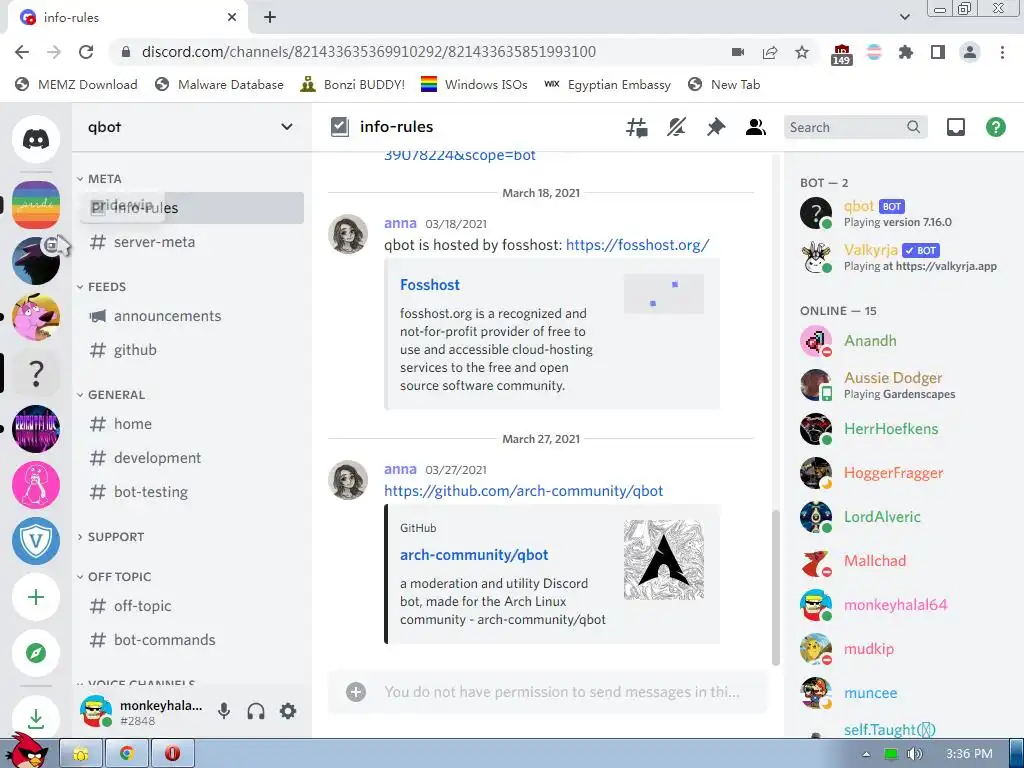Select the bot-testing channel

[192, 492]
